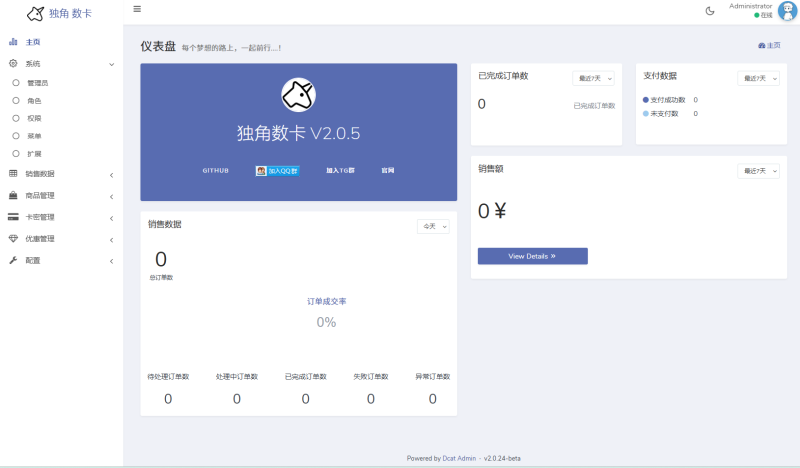Click the 订单成交率 label
800x468 pixels.
[x=327, y=302]
